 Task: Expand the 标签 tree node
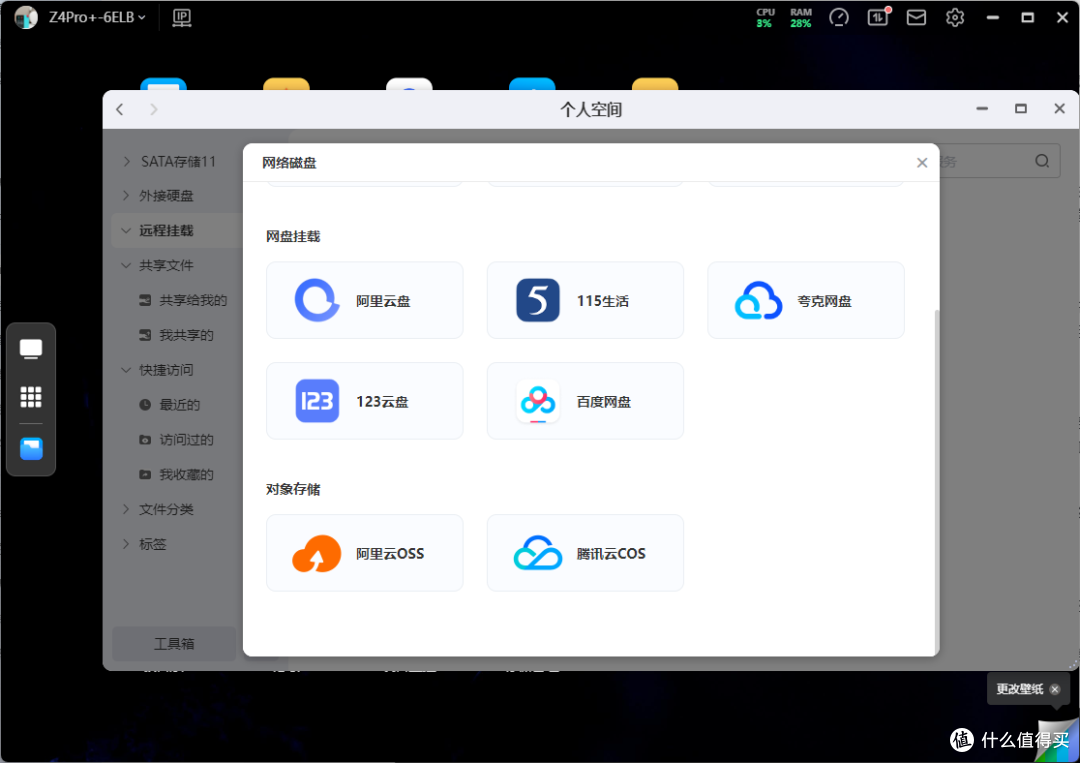126,544
